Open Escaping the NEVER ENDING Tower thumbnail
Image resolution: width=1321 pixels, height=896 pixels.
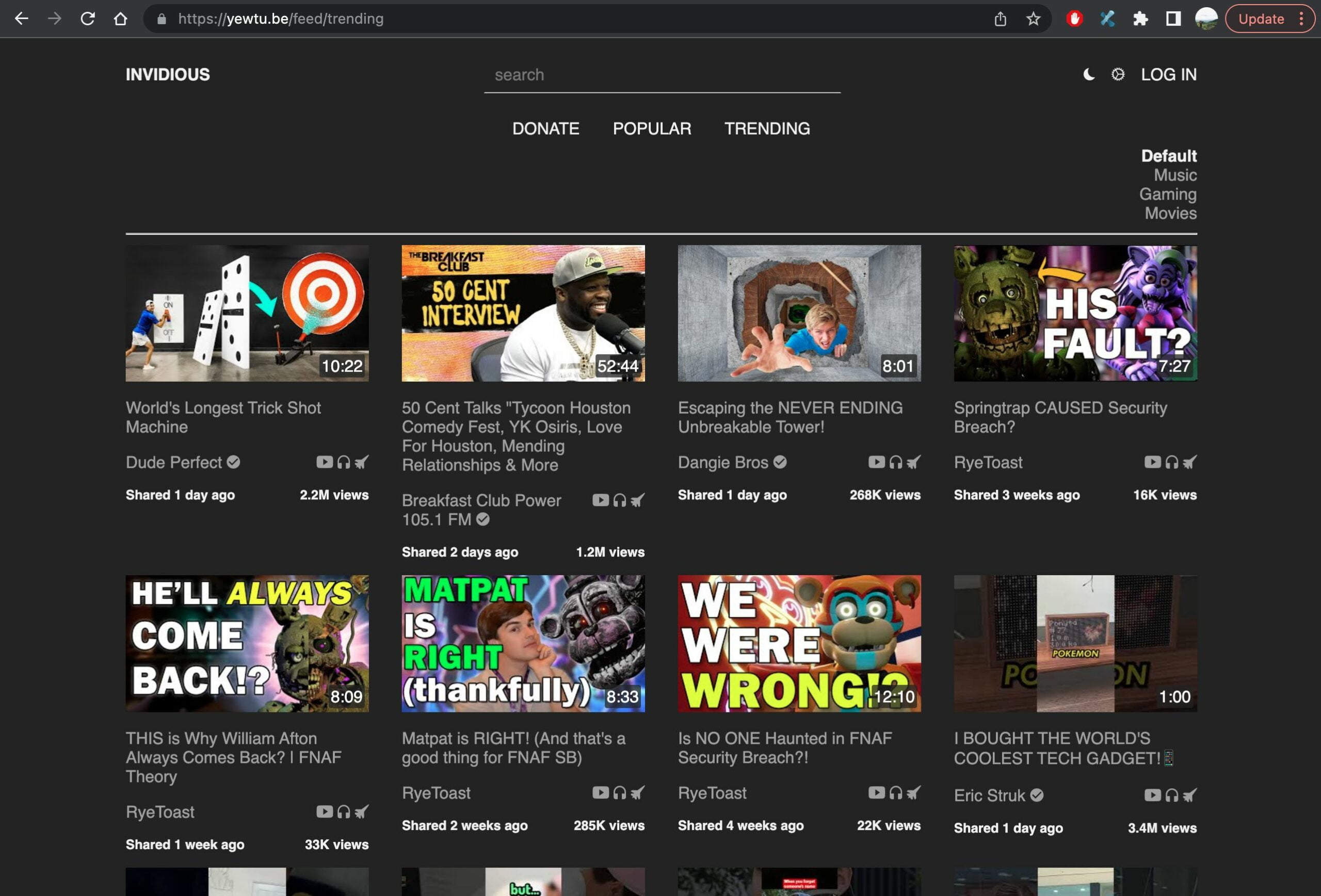(x=799, y=313)
